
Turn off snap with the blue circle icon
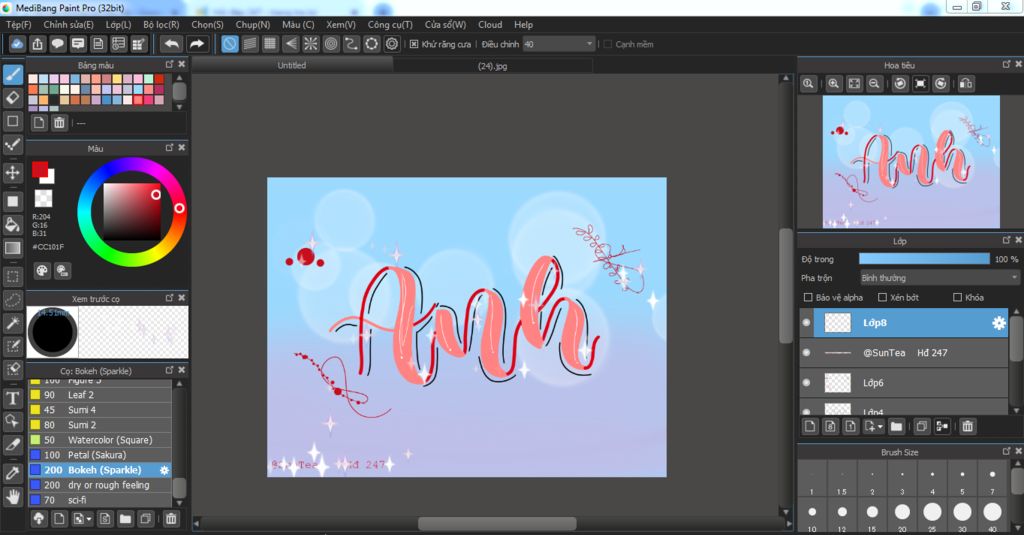pyautogui.click(x=230, y=44)
